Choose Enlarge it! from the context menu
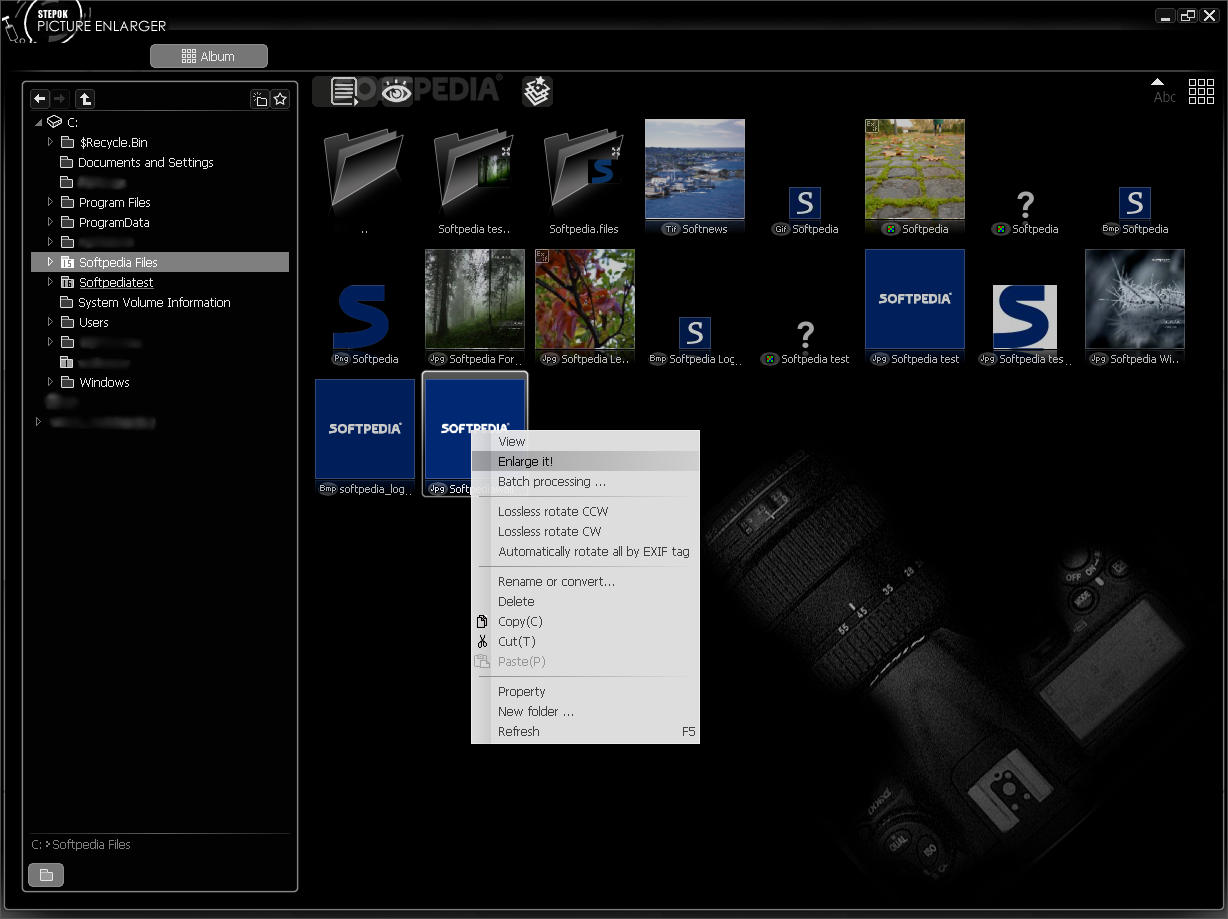1228x919 pixels. pyautogui.click(x=585, y=461)
